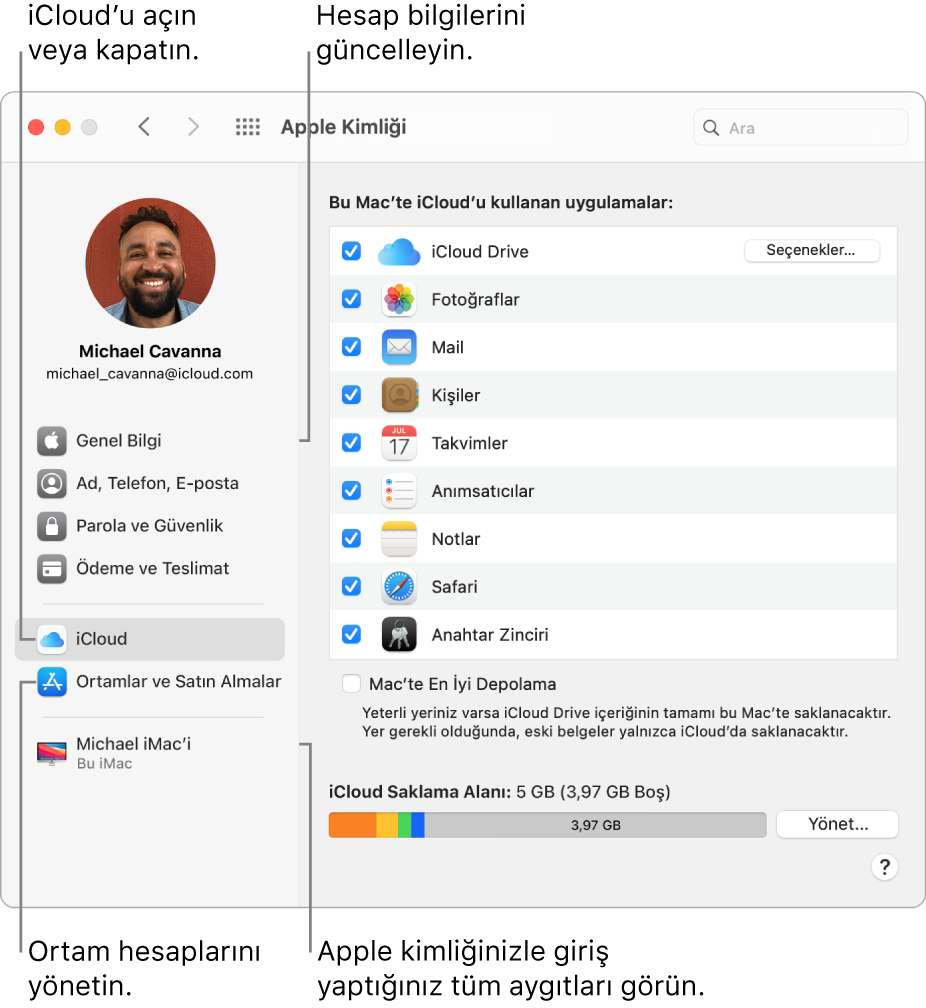Click the Fotoğraflar app icon
The image size is (926, 1008).
coord(399,299)
